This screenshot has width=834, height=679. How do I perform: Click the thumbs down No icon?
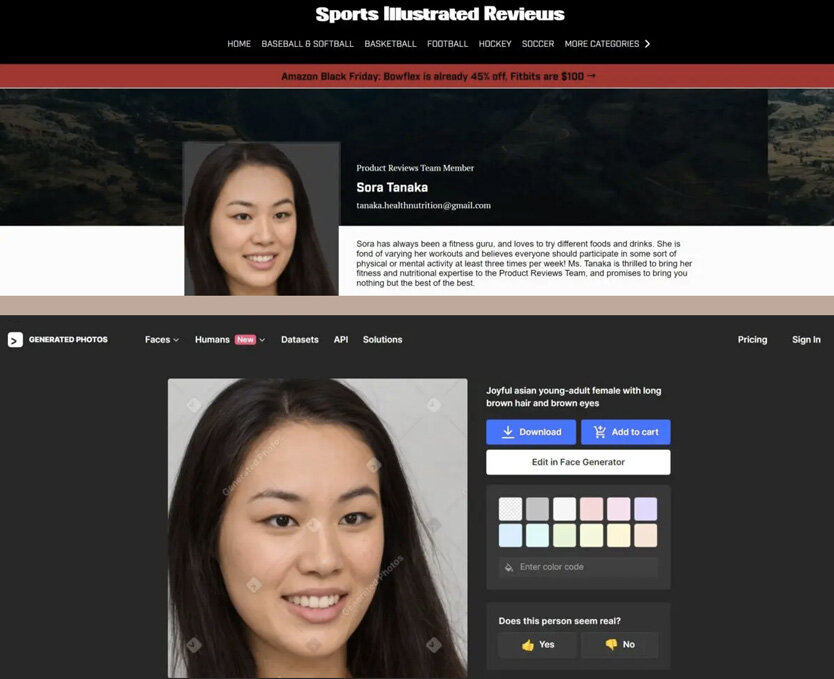[x=611, y=644]
